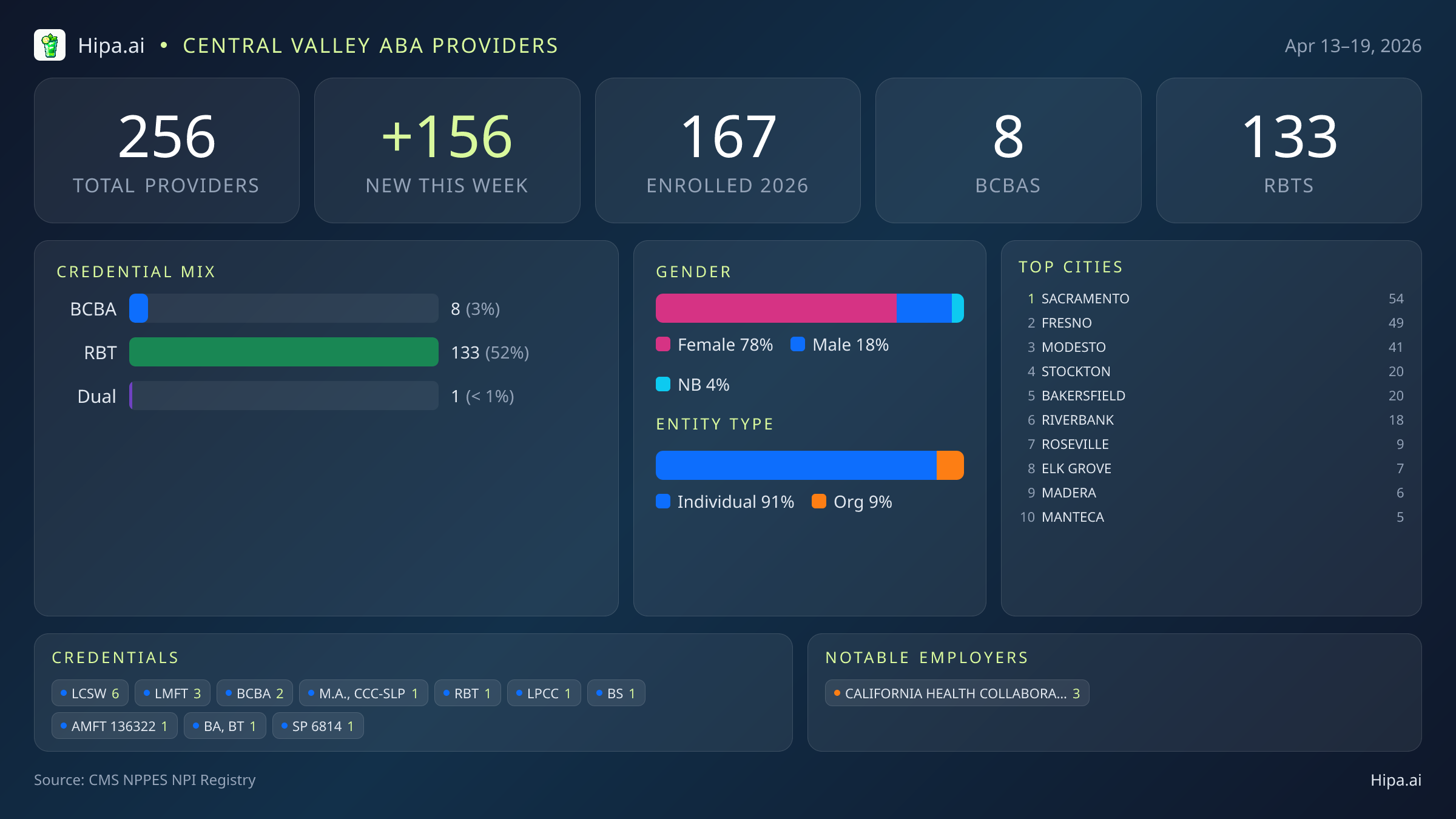This screenshot has width=1456, height=819.
Task: Click the Hipa.ai logo icon
Action: click(x=50, y=45)
